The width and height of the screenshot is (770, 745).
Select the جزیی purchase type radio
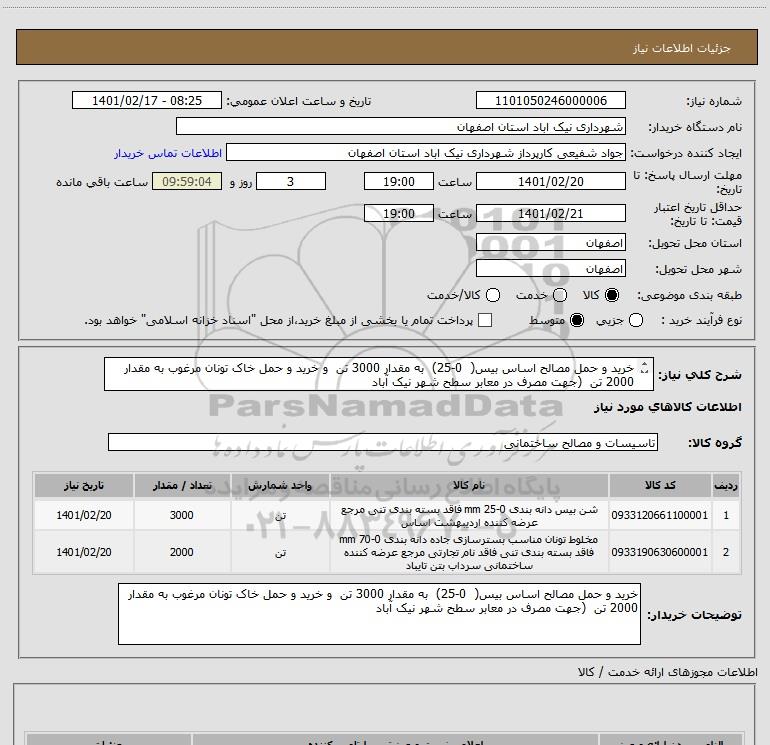click(x=636, y=320)
